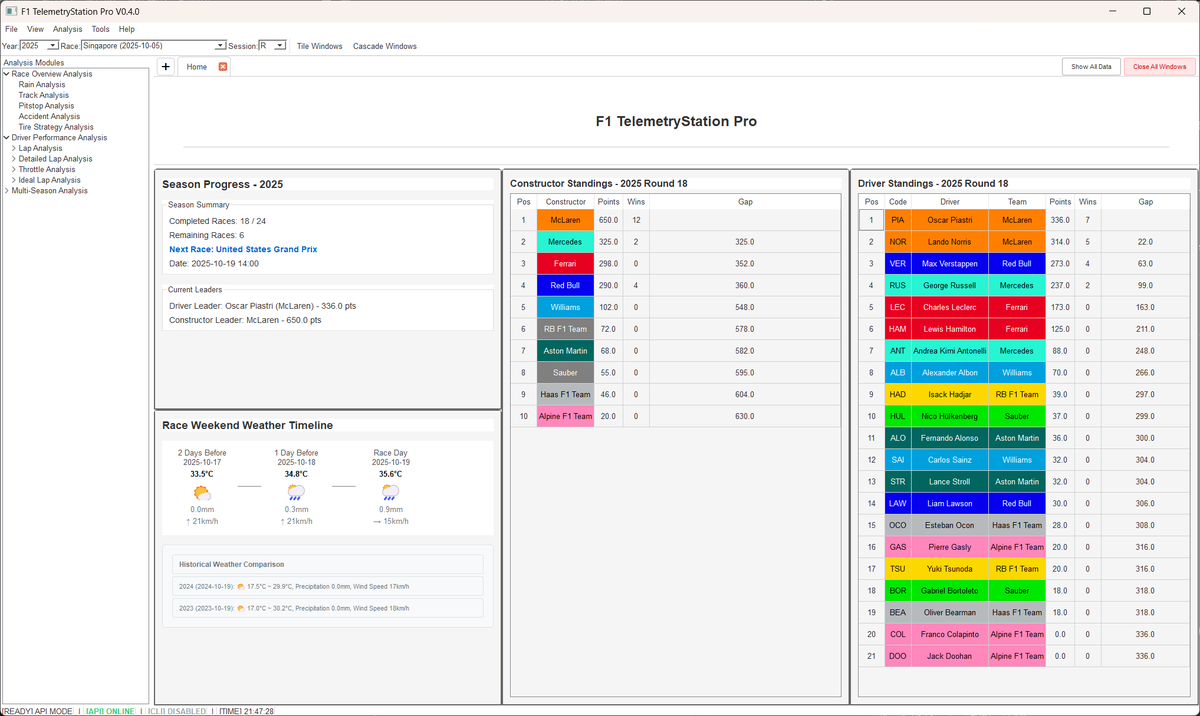The height and width of the screenshot is (716, 1200).
Task: Click the driver standings row number 21
Action: point(871,656)
